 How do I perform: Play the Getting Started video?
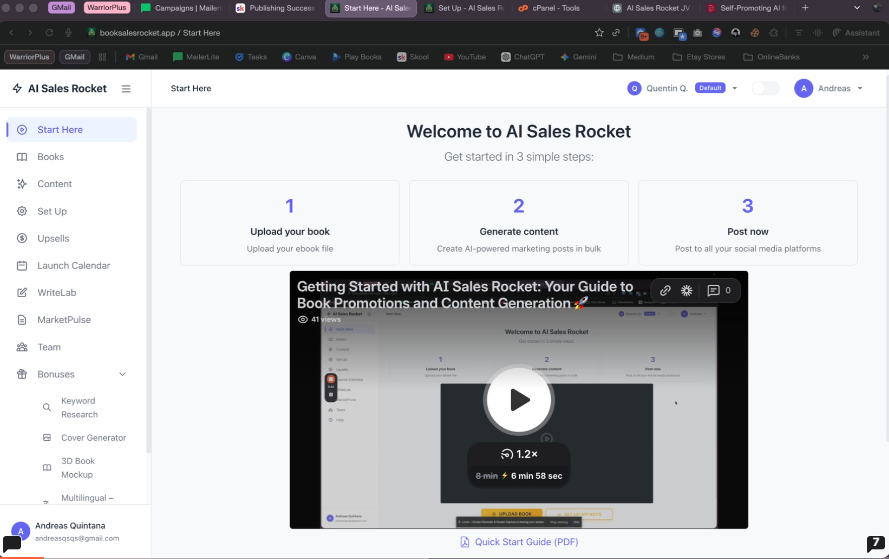519,400
